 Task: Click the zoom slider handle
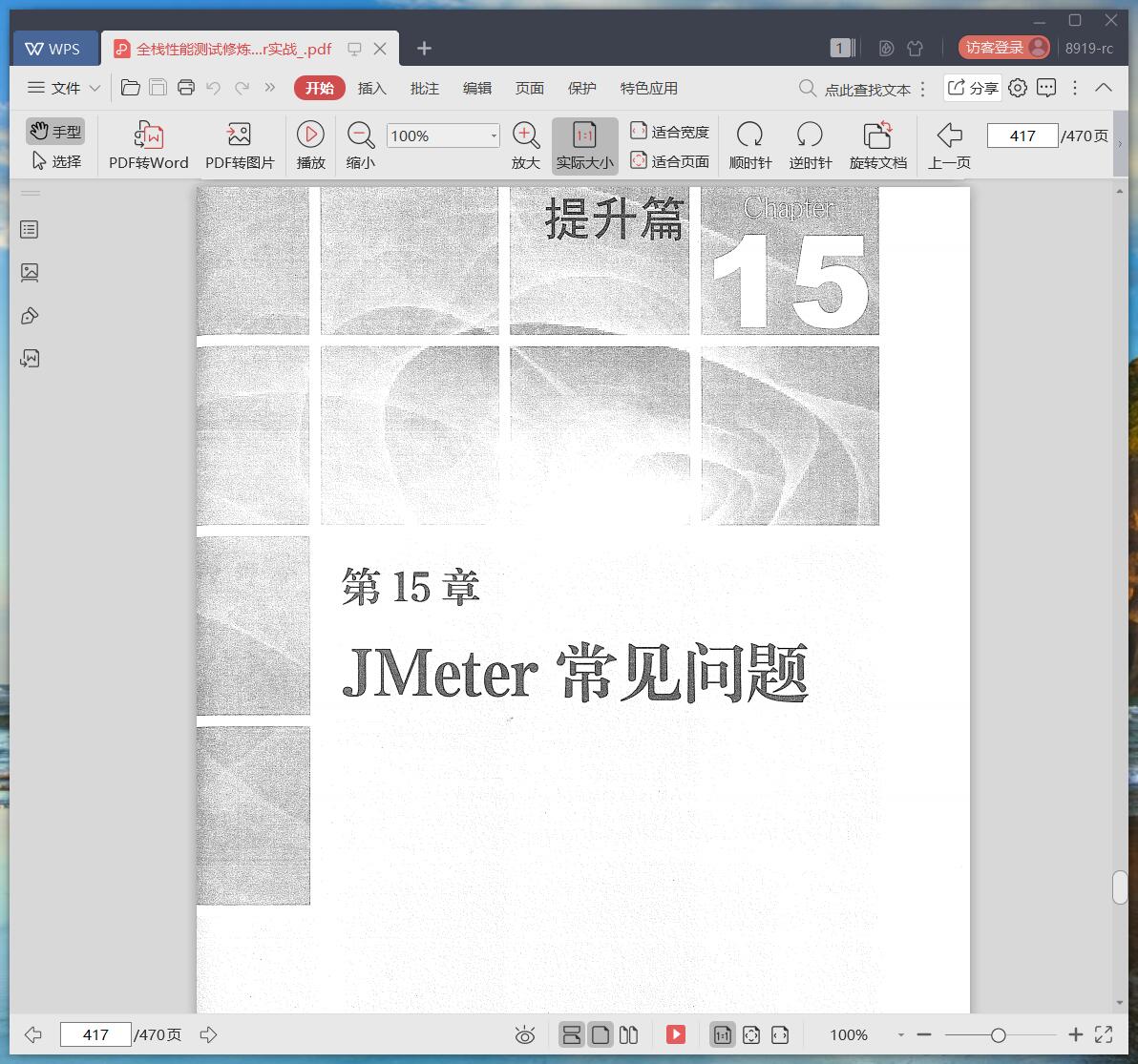pos(998,1035)
